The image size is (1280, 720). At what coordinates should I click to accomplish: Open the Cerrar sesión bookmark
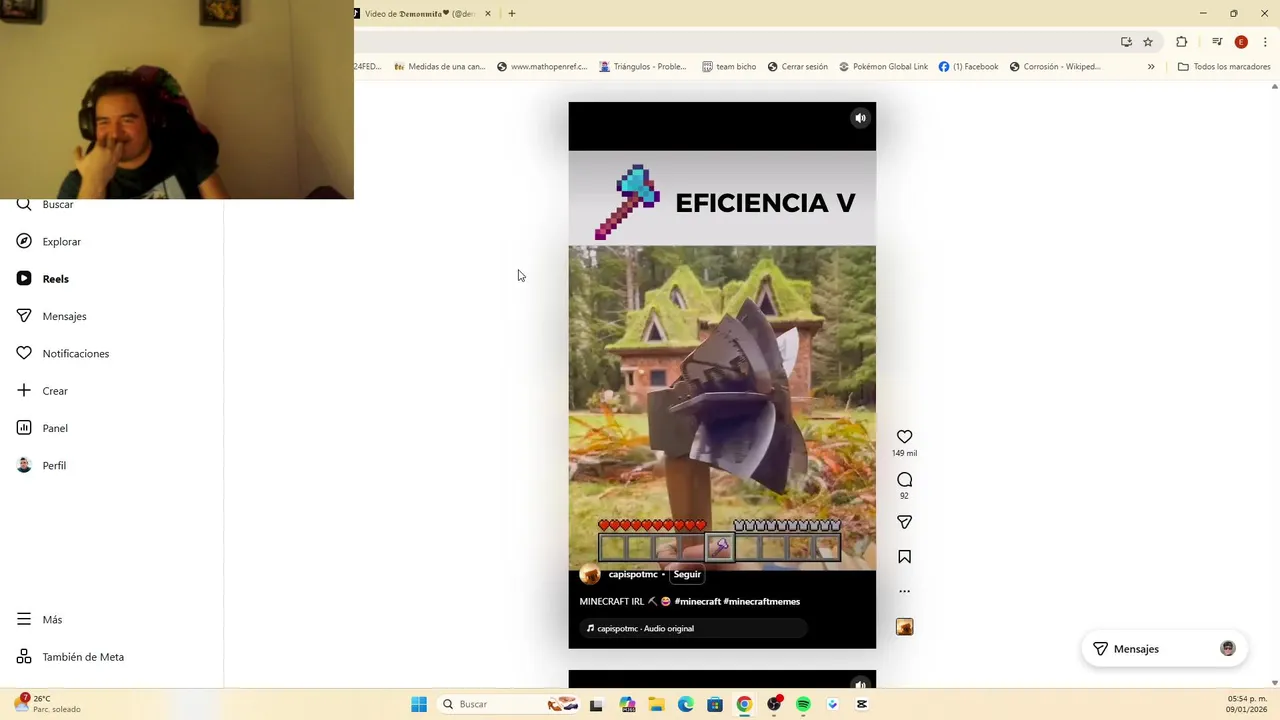click(x=798, y=67)
